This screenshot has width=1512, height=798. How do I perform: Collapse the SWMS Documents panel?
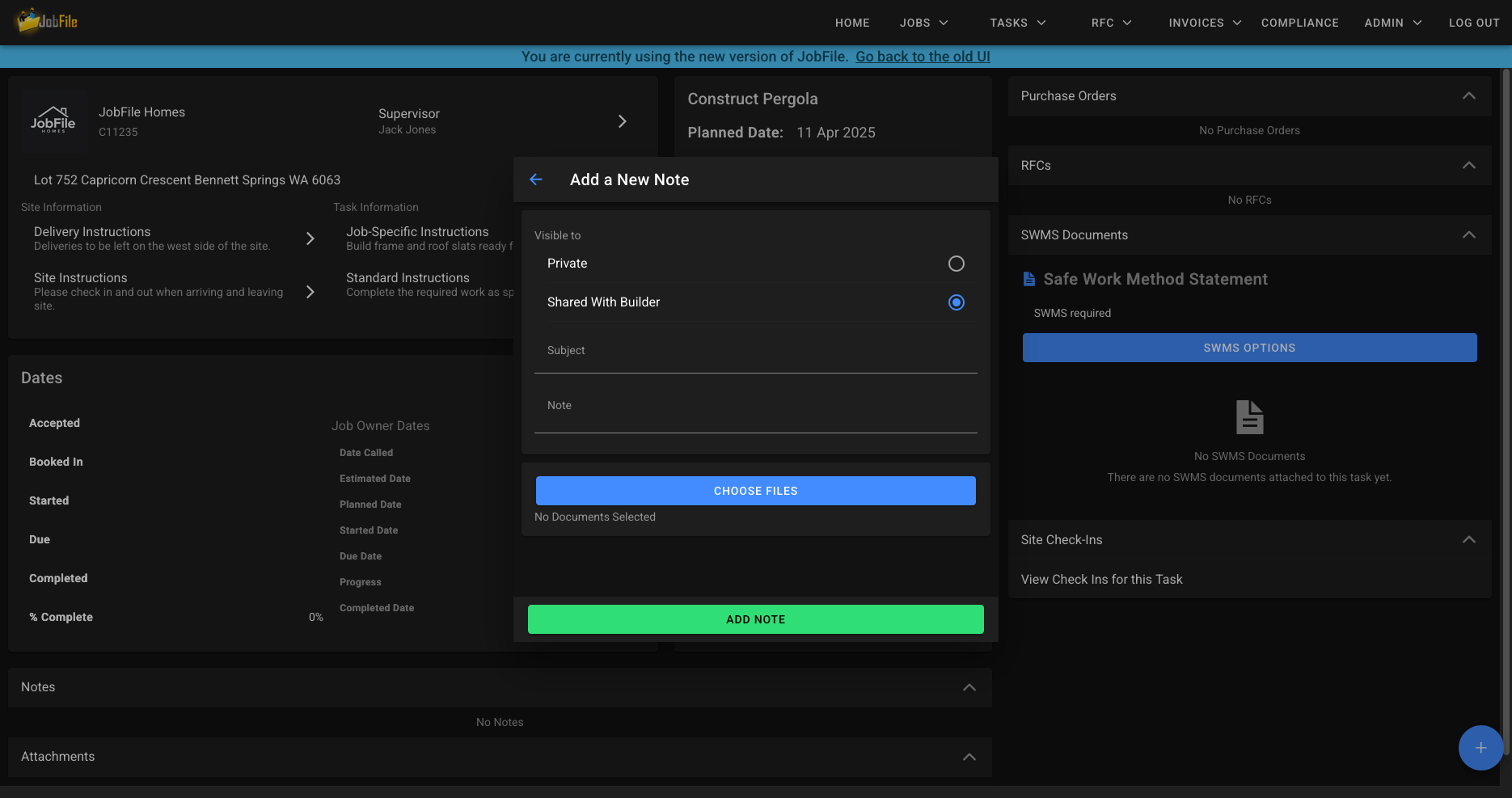(x=1468, y=235)
